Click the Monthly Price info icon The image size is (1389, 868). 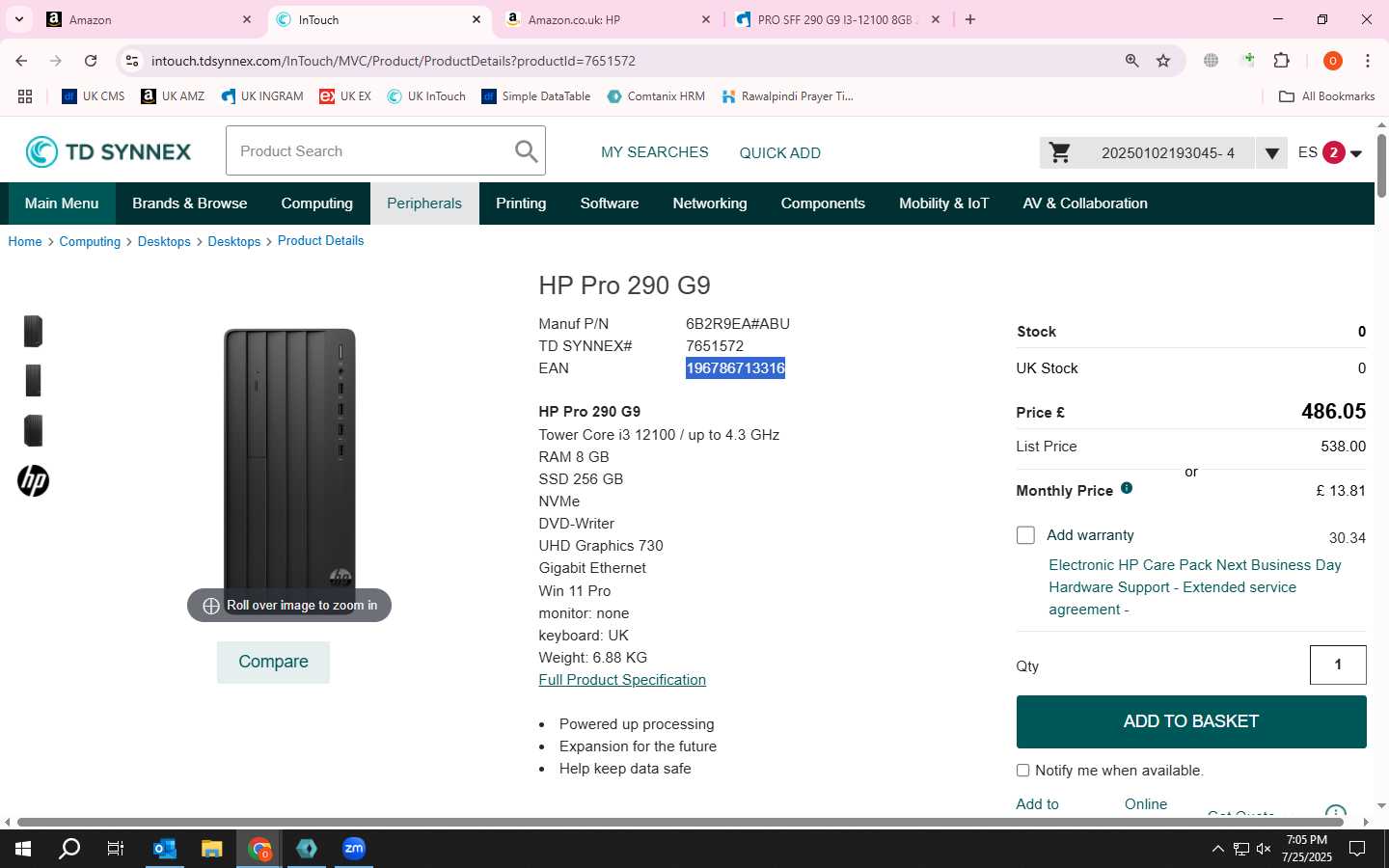click(1127, 488)
